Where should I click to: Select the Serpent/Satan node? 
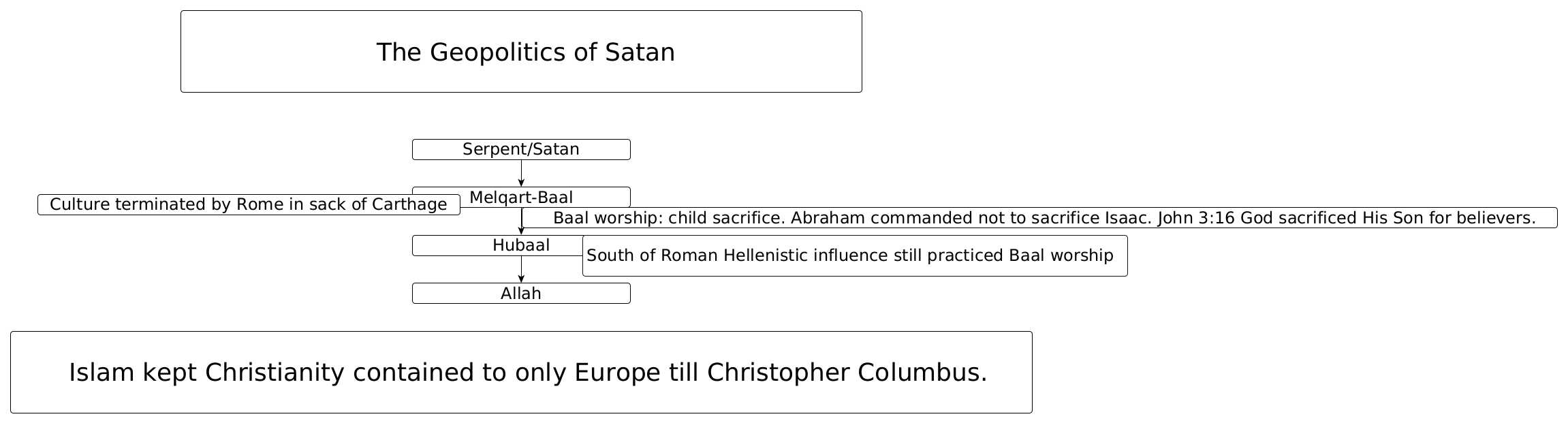pyautogui.click(x=520, y=149)
